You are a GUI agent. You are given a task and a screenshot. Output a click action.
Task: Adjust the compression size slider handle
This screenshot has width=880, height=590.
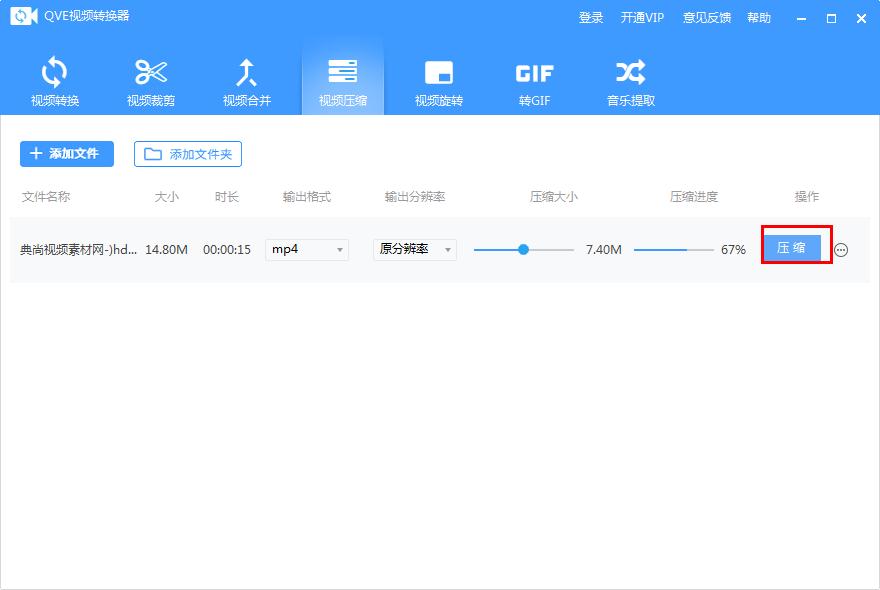click(x=523, y=249)
